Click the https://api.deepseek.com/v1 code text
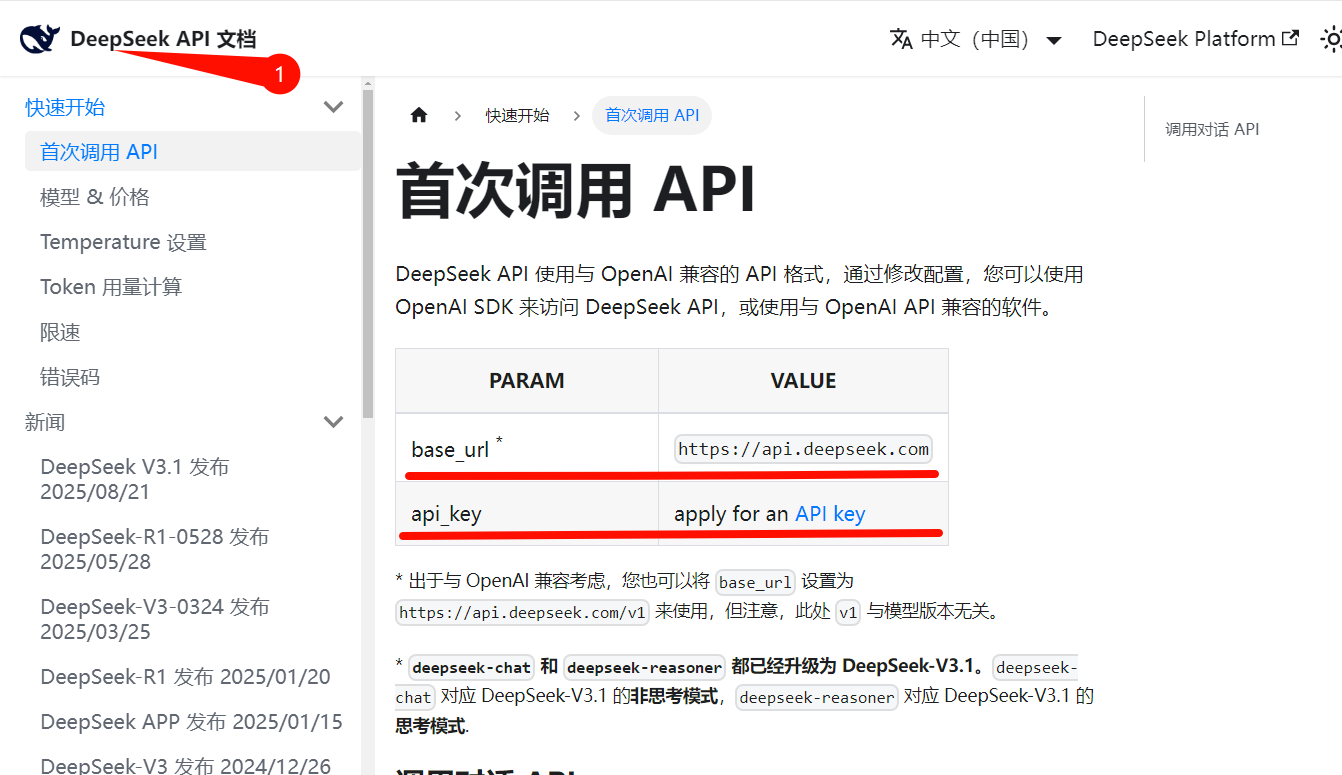The width and height of the screenshot is (1342, 775). (x=523, y=612)
